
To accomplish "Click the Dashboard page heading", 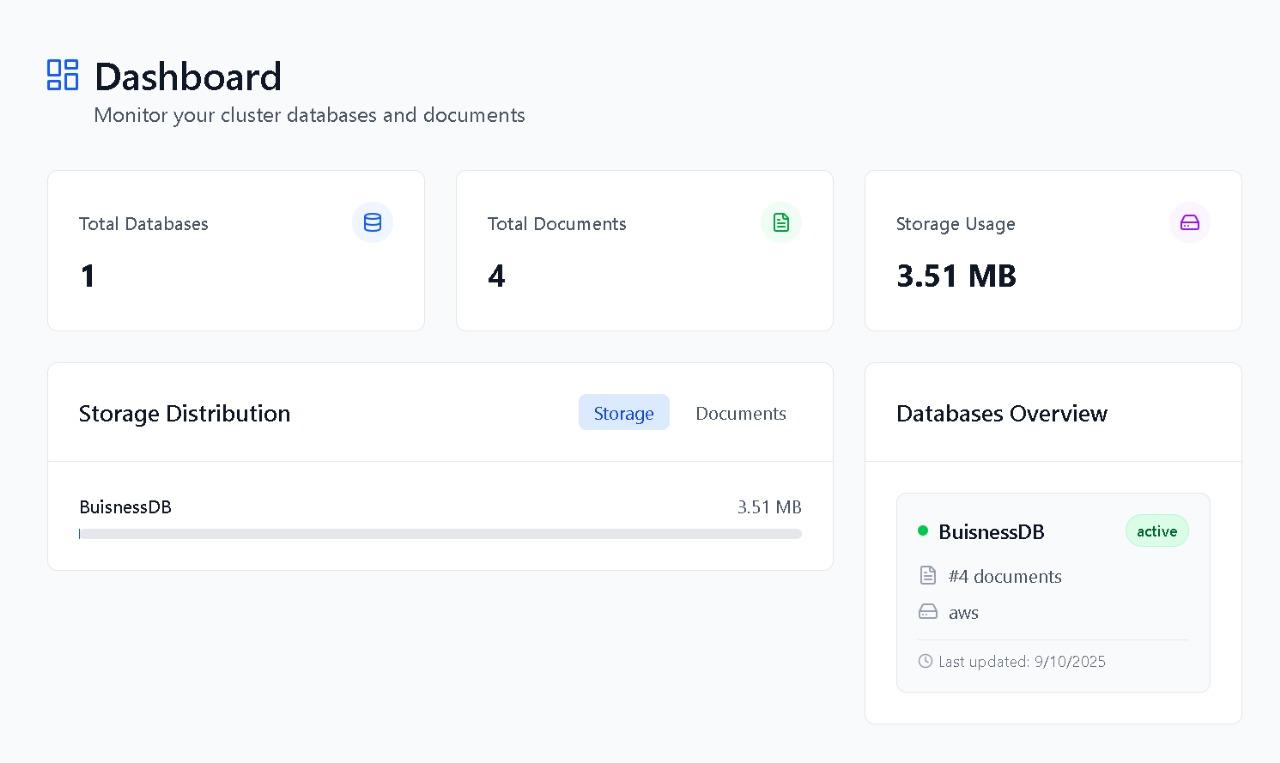I will tap(188, 77).
